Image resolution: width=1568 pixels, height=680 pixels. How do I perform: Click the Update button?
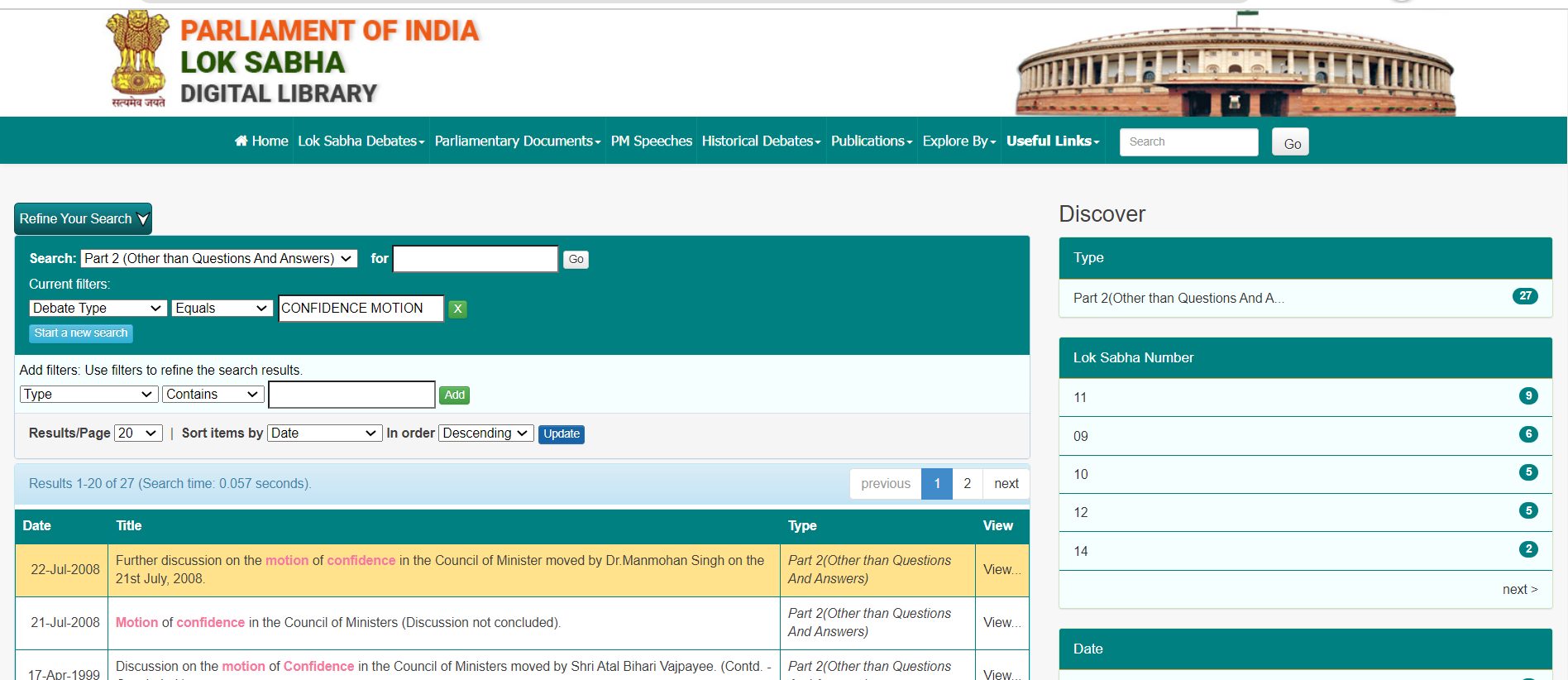562,433
